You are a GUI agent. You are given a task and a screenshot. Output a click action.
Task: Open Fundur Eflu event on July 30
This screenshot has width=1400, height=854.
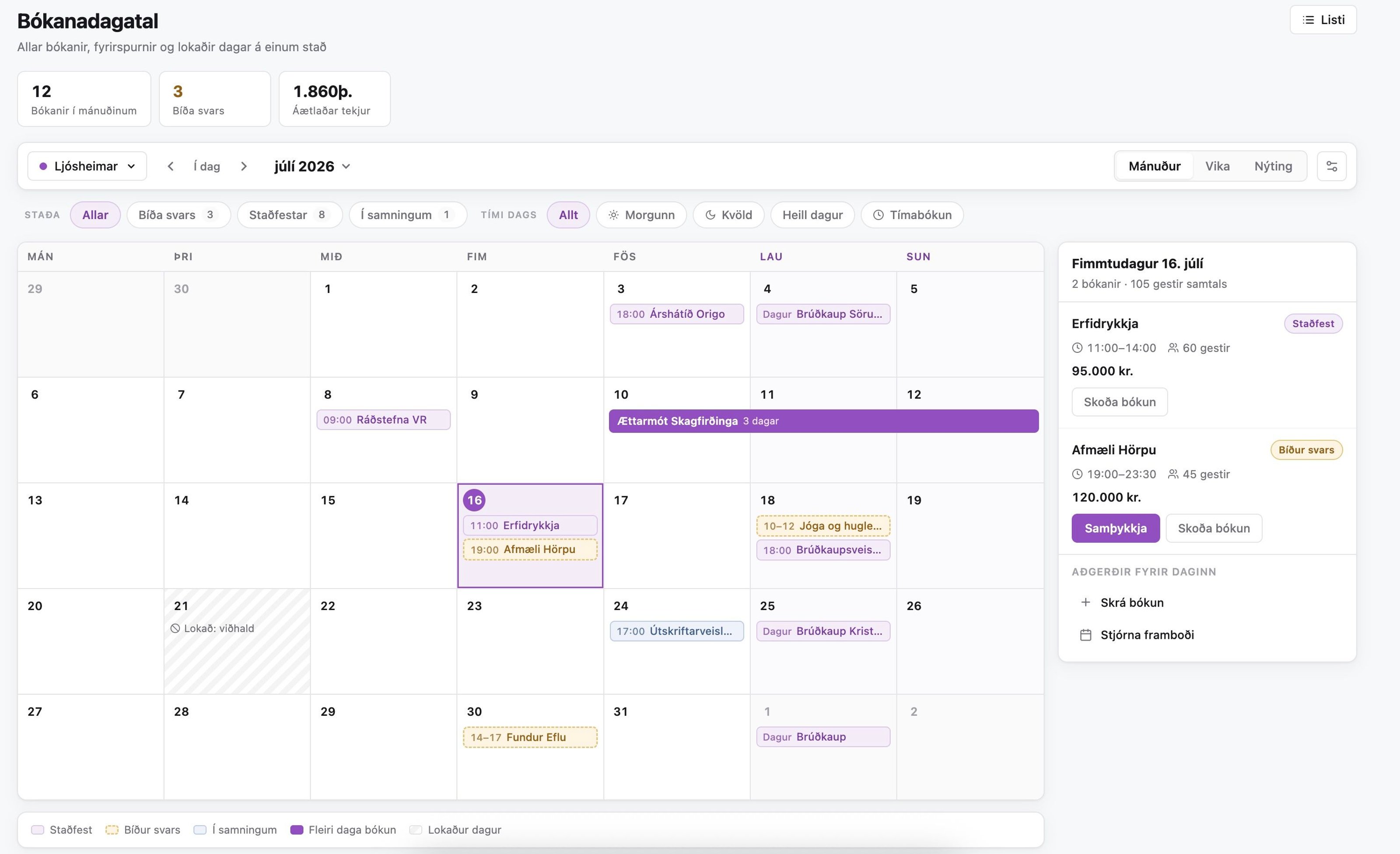click(x=530, y=737)
